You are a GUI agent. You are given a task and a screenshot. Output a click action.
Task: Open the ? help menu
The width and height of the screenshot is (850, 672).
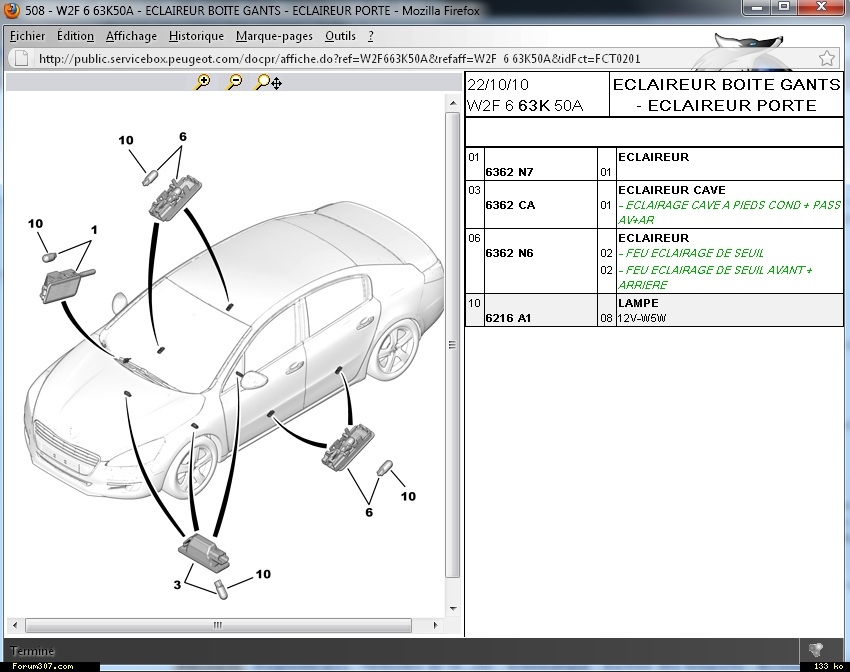371,36
